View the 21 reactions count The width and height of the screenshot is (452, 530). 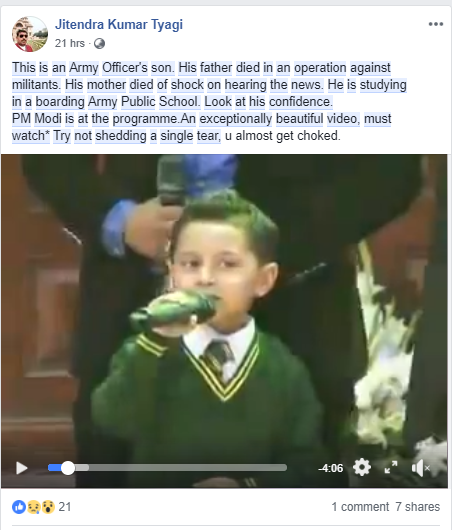coord(65,507)
